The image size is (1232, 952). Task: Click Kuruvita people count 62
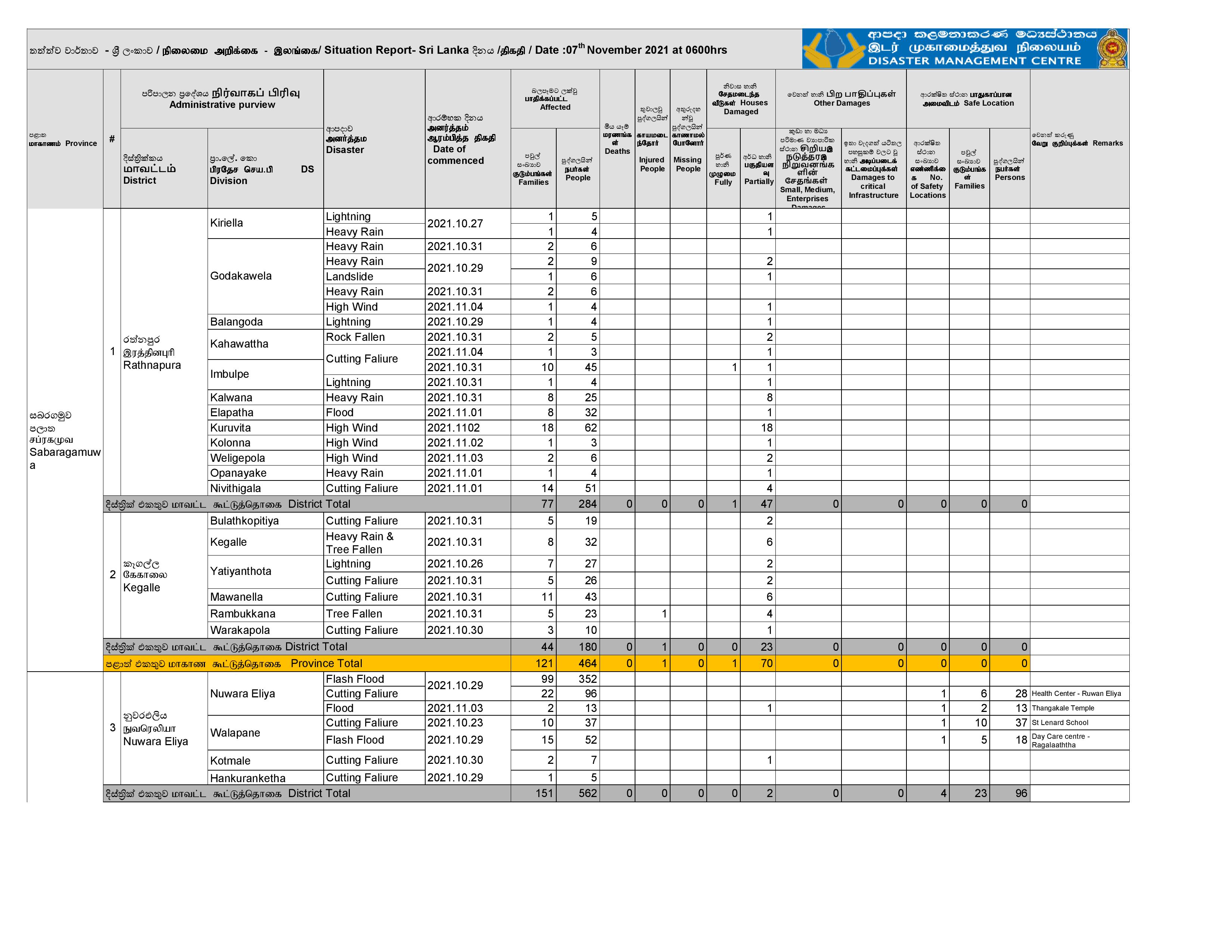(x=578, y=428)
